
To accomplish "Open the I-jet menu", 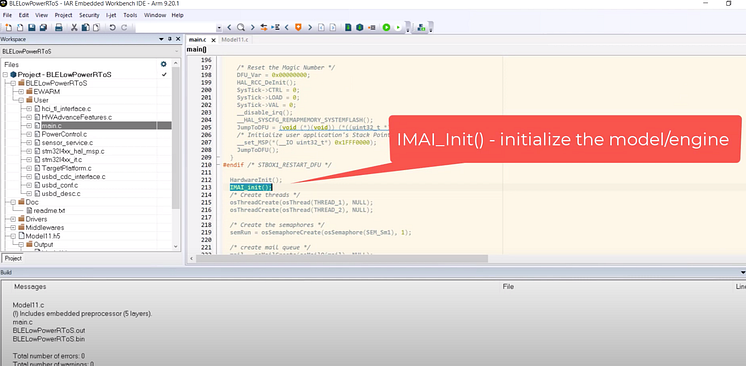I will point(111,15).
